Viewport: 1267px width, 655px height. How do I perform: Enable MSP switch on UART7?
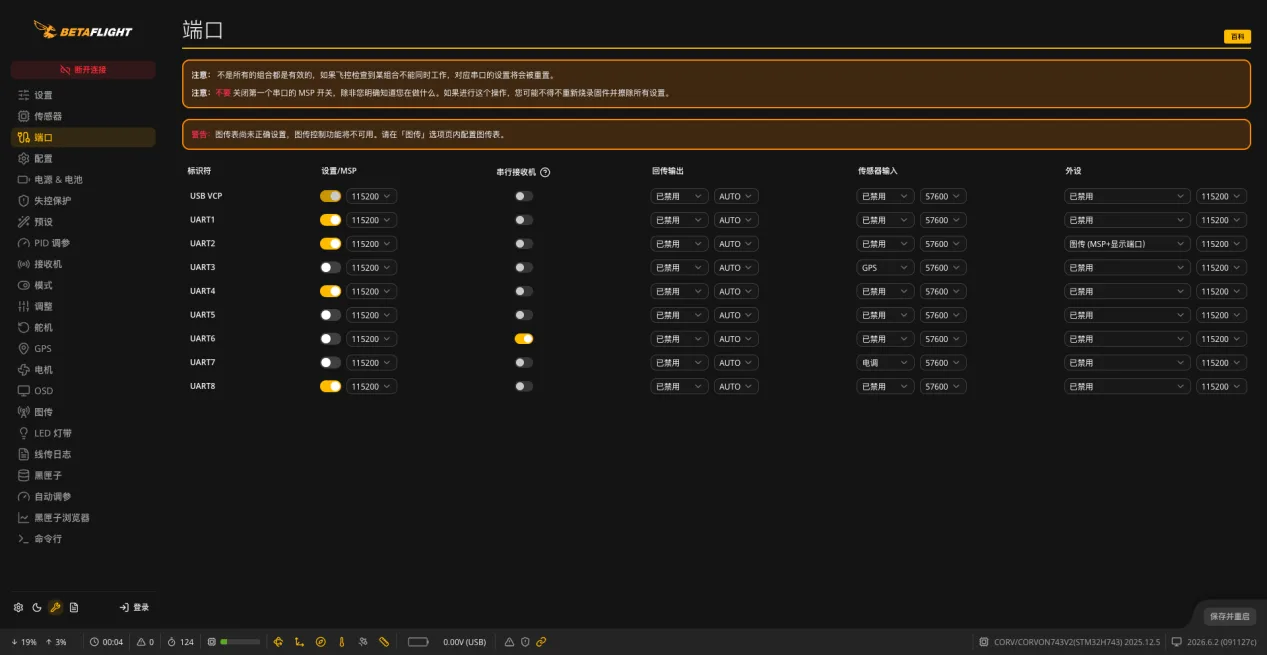(x=330, y=362)
